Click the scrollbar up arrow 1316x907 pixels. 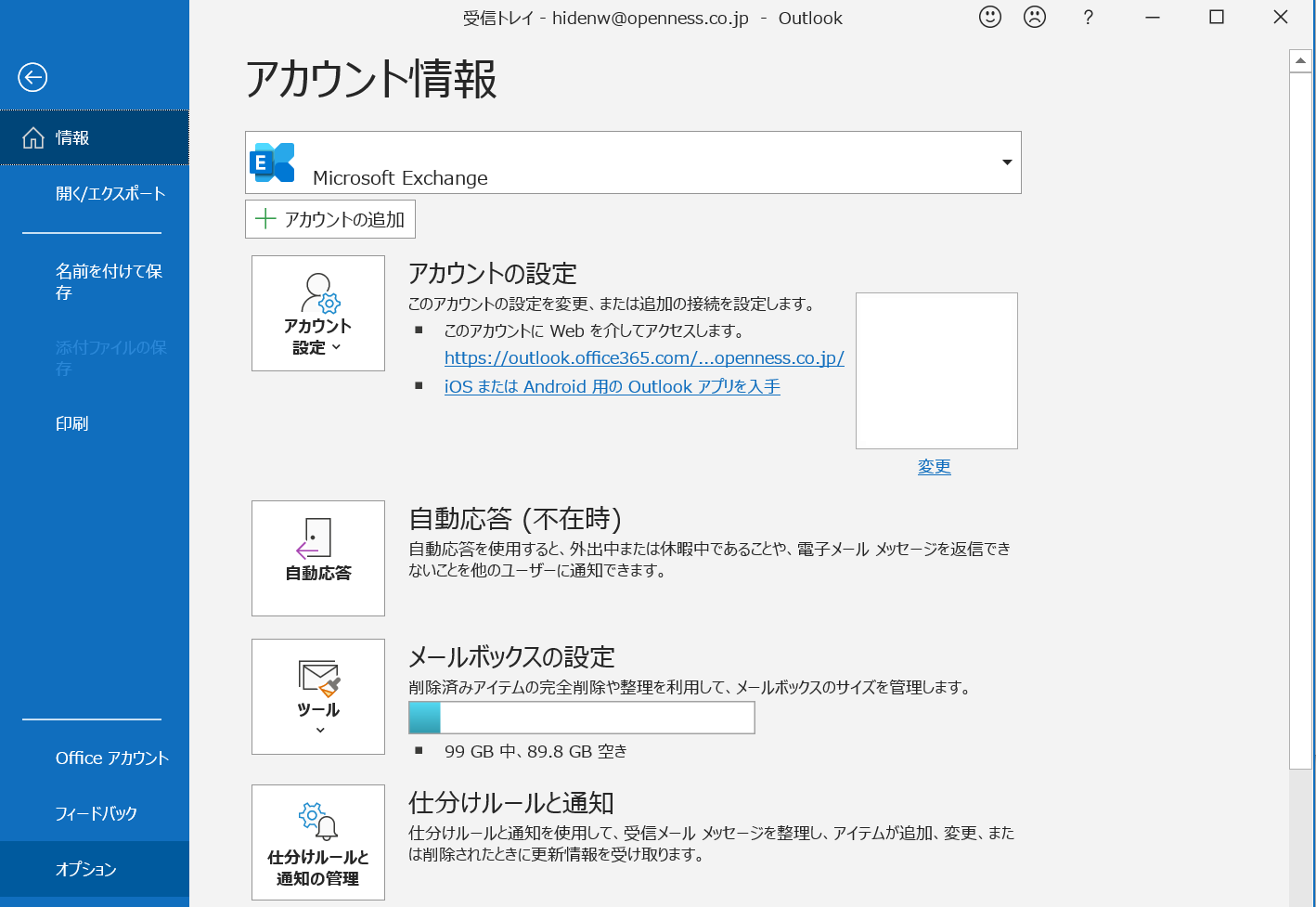tap(1300, 60)
